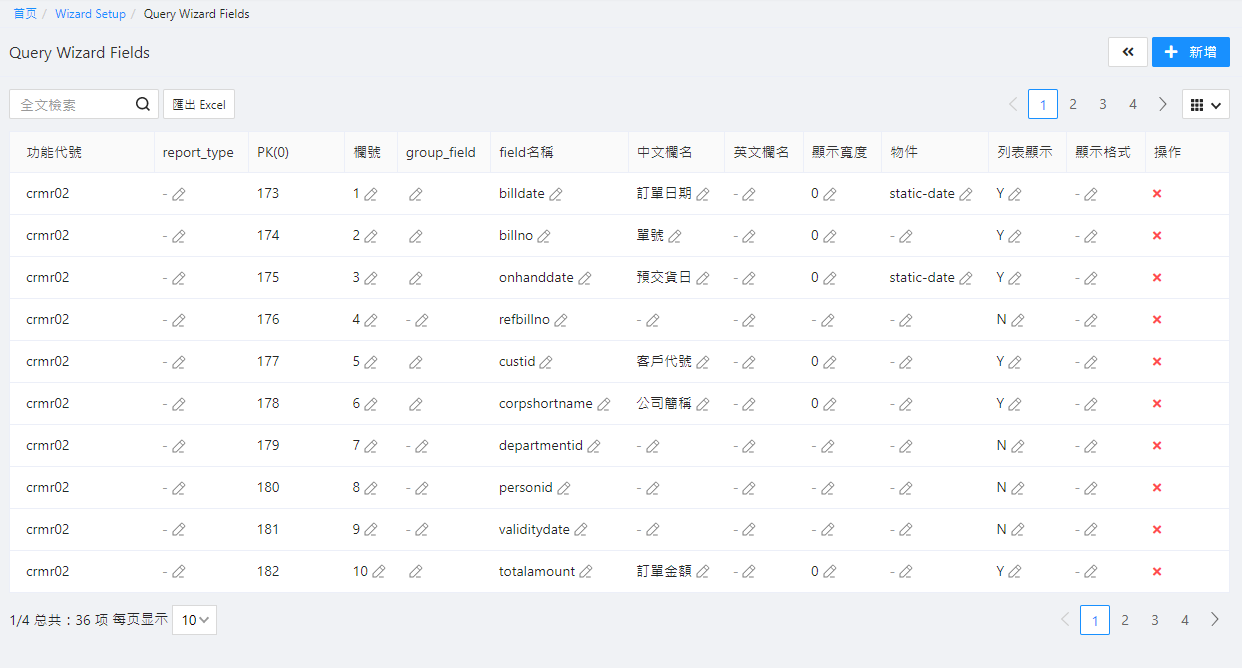Delete the totalamount row
Viewport: 1242px width, 668px height.
click(1157, 571)
